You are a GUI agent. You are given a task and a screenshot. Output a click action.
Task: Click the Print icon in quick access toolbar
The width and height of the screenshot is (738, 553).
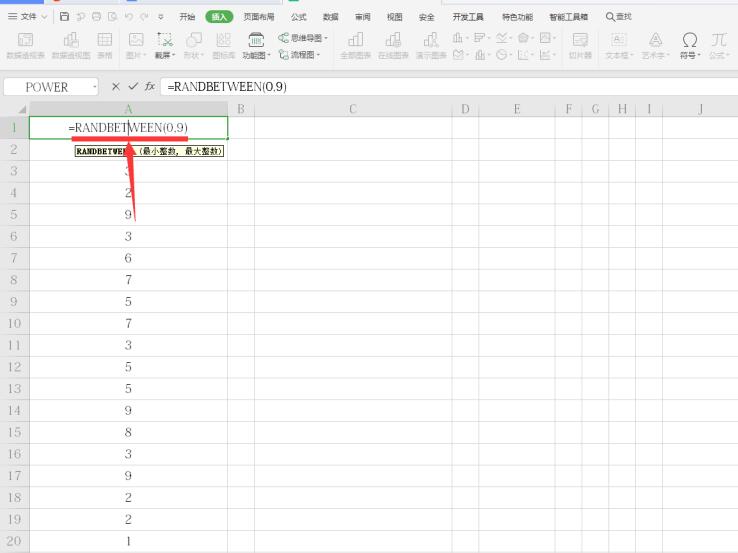[x=96, y=17]
